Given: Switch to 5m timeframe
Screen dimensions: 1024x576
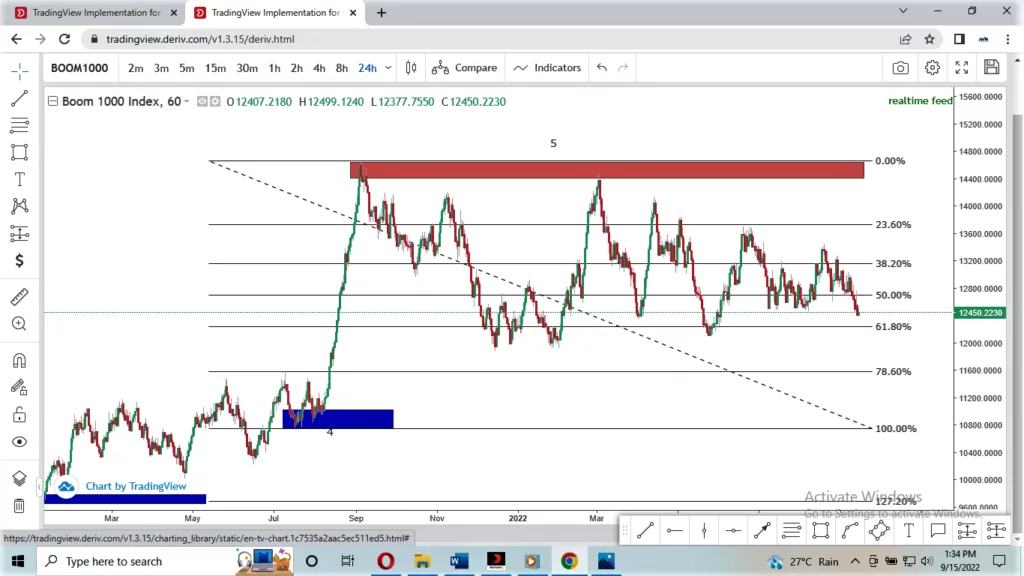Looking at the screenshot, I should click(187, 68).
